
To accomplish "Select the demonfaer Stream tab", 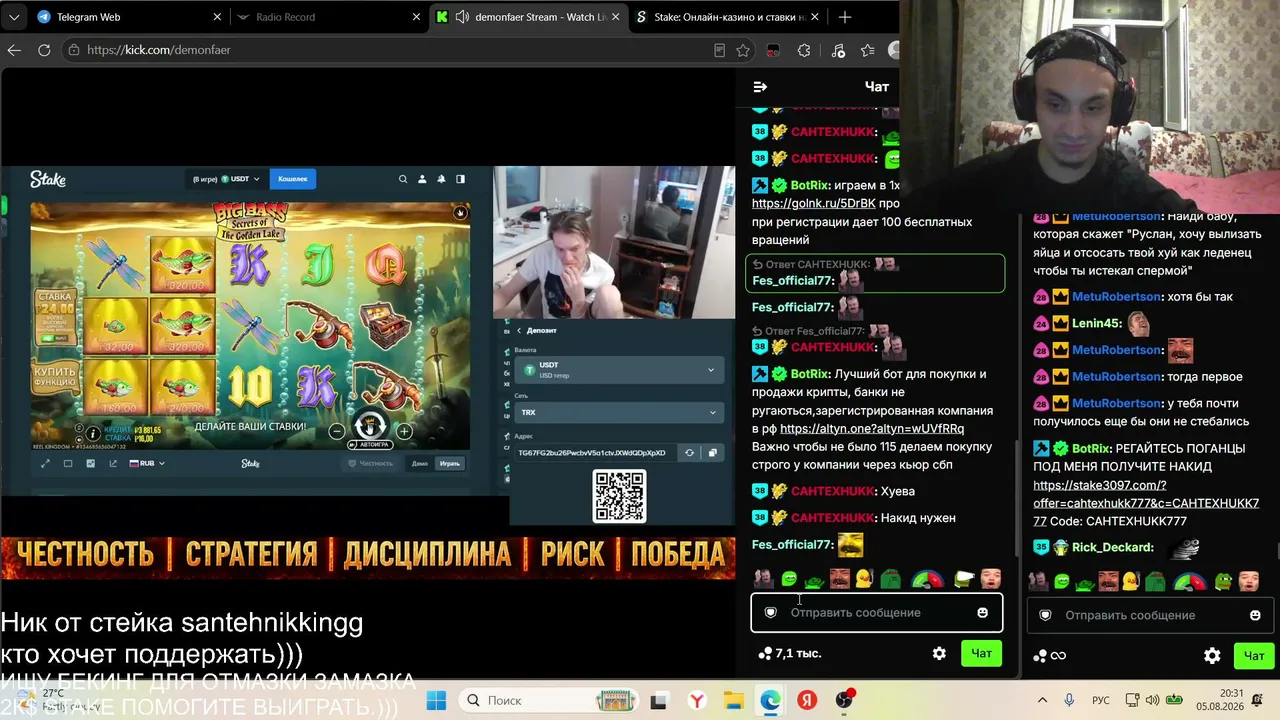I will [x=528, y=17].
